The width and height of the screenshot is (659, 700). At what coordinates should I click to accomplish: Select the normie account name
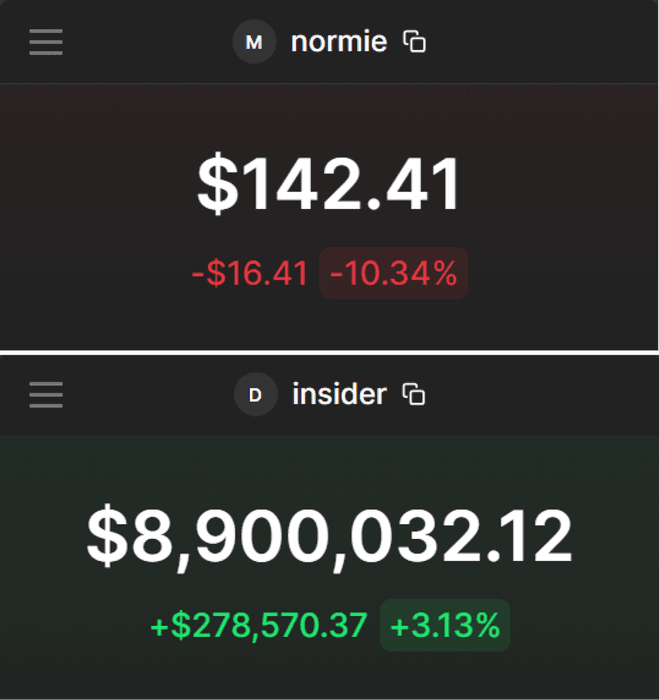339,42
